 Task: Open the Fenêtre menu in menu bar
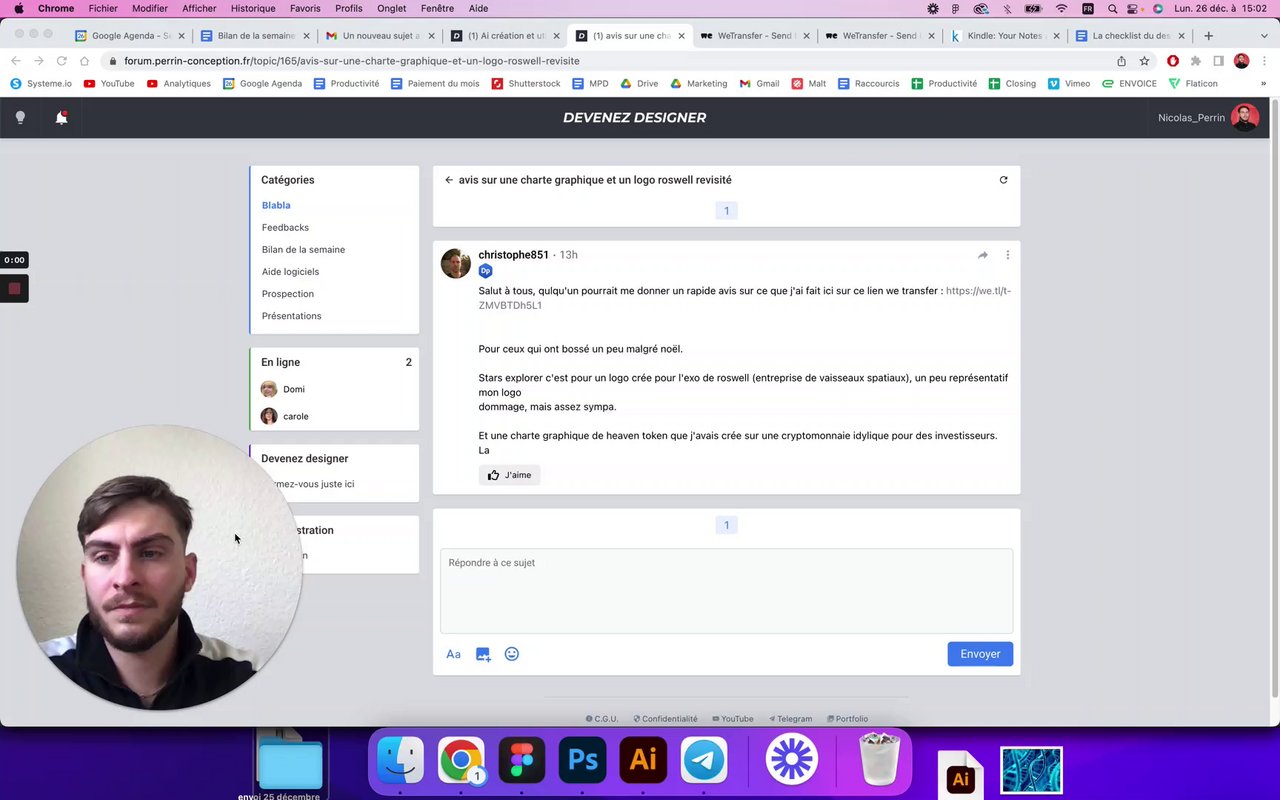[x=437, y=8]
